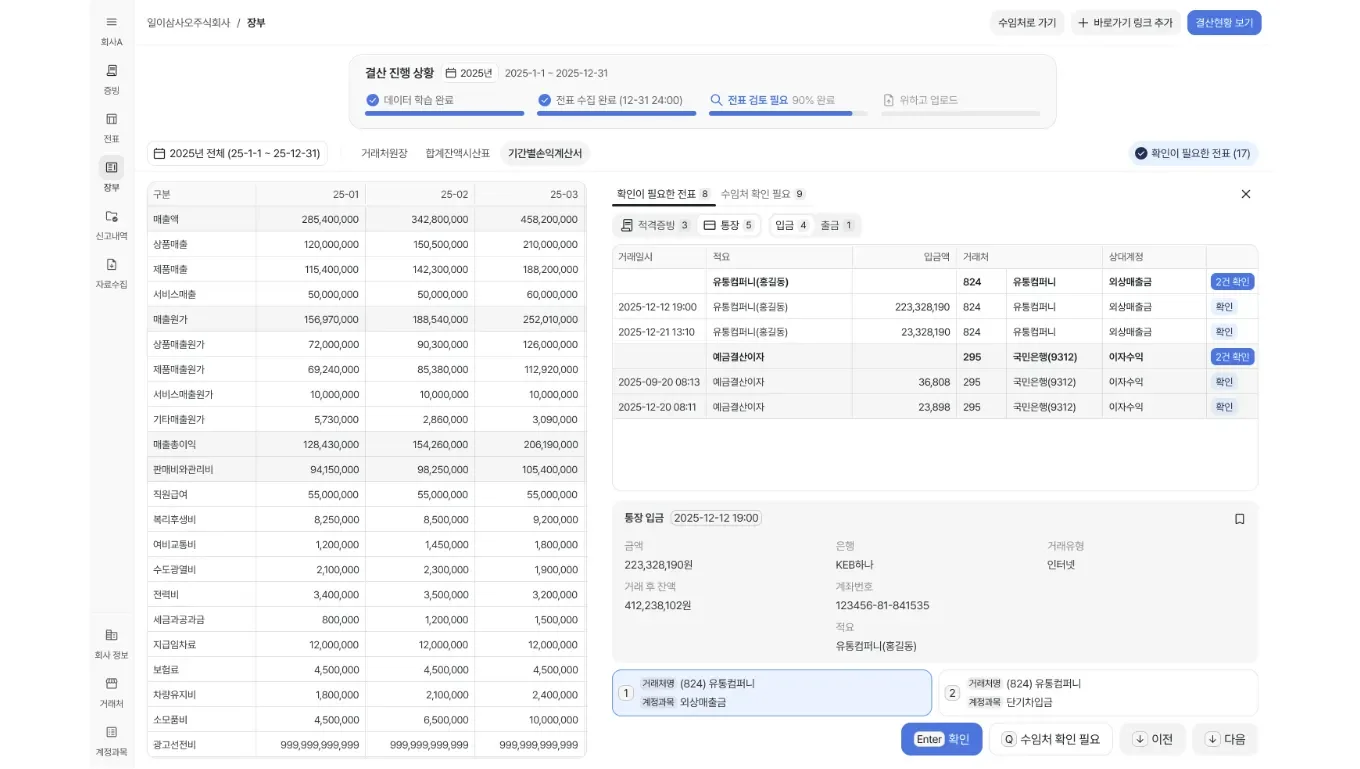The height and width of the screenshot is (769, 1360).
Task: Open 신고내역 from the sidebar
Action: (111, 217)
